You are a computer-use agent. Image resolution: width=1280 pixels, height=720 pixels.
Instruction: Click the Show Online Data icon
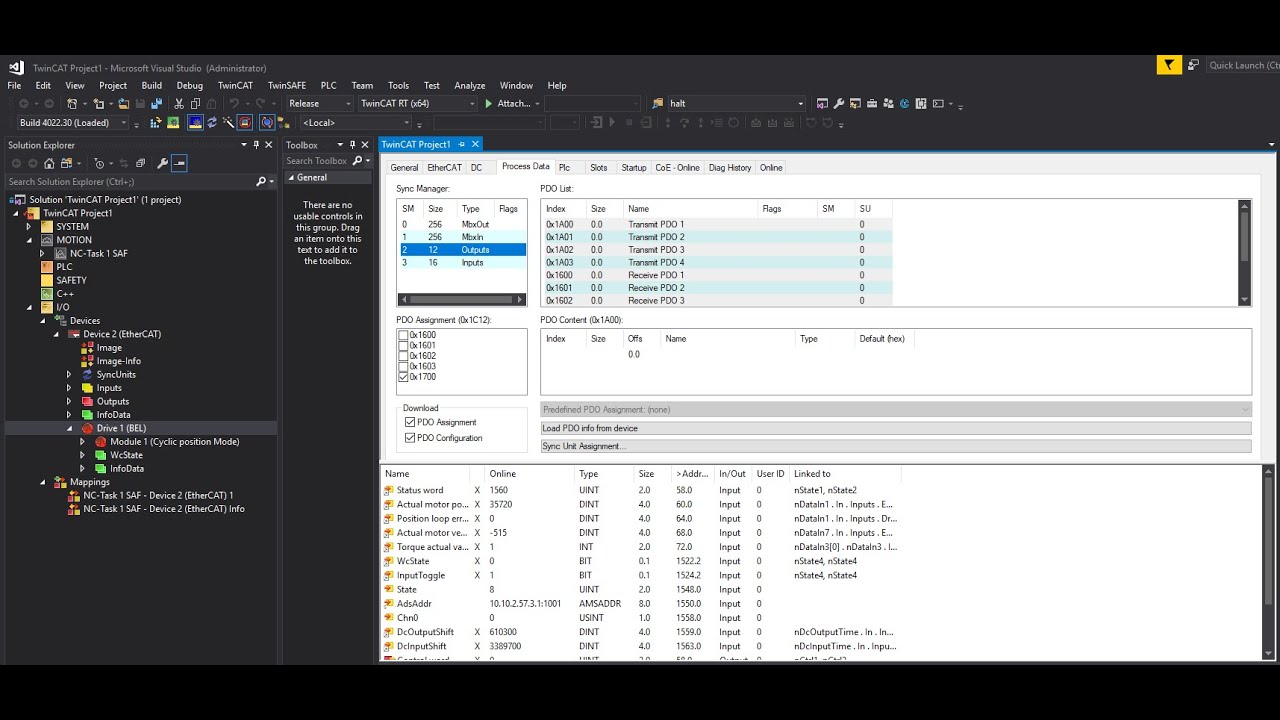pos(266,123)
